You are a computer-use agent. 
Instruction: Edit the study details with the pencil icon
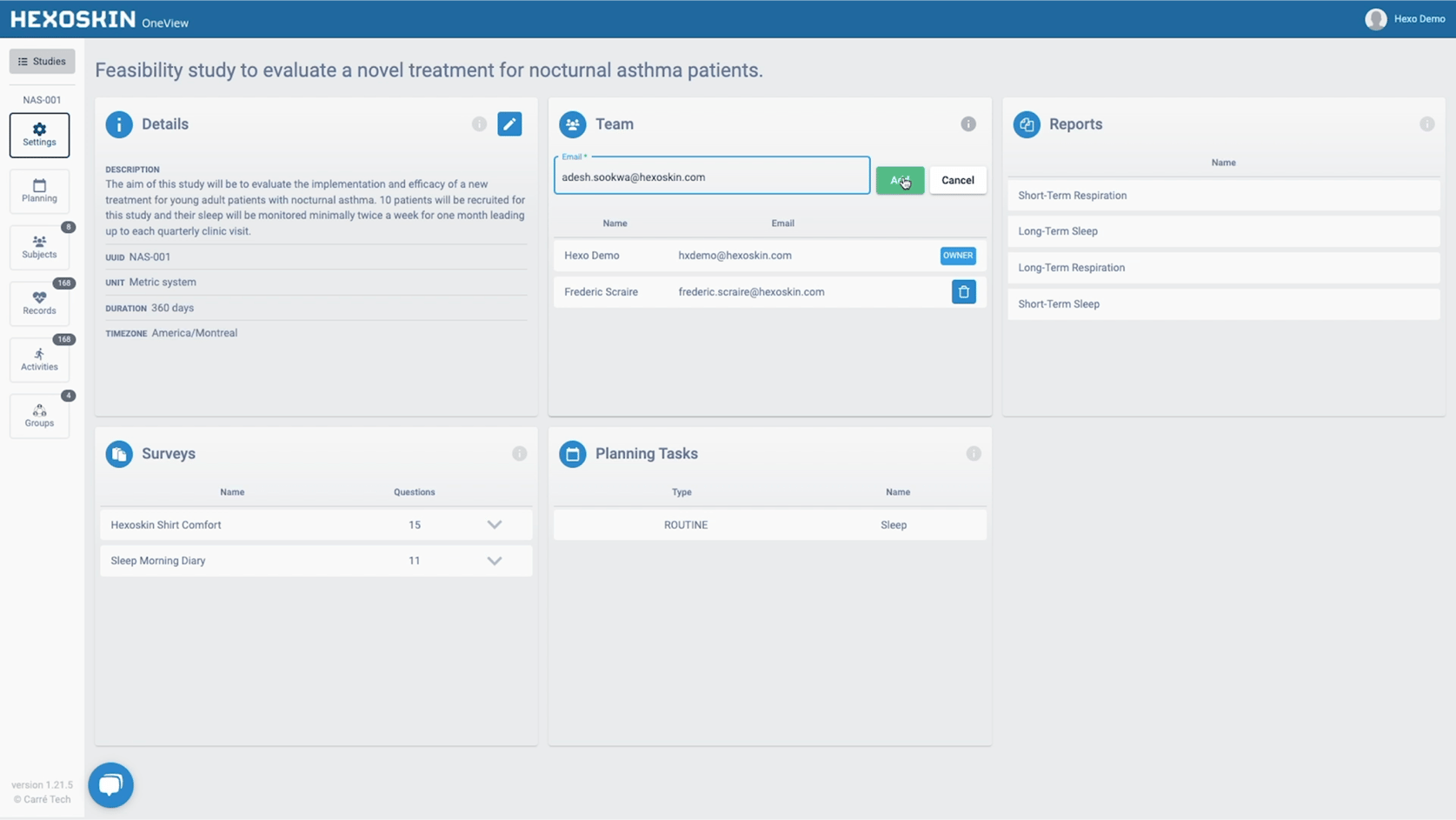point(510,123)
